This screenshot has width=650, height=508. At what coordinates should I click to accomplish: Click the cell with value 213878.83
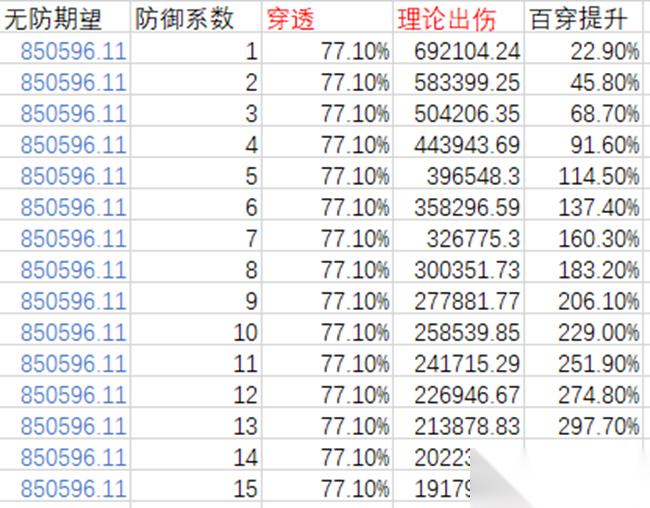click(x=458, y=426)
